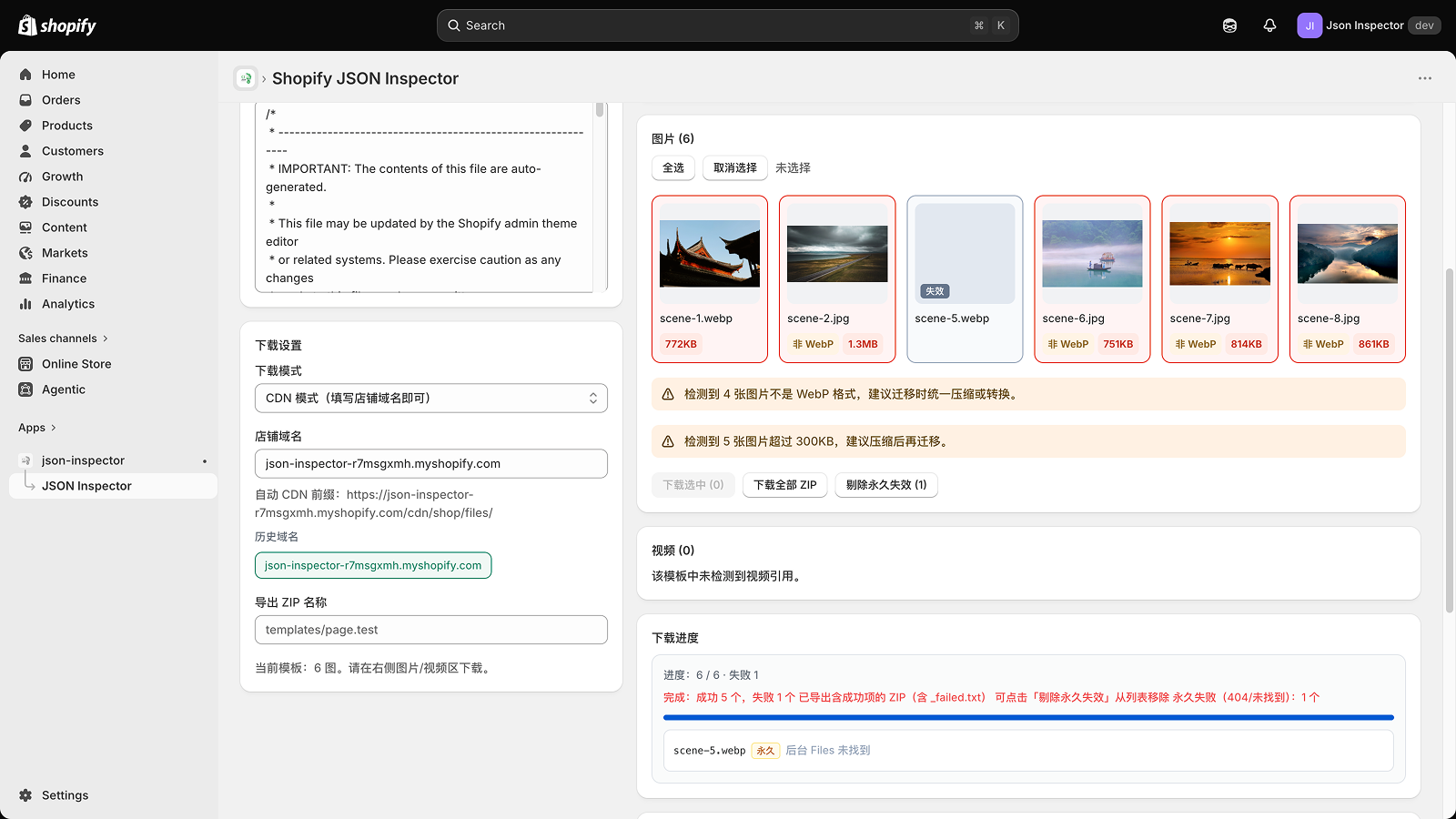
Task: Click the 店铺域名 store domain input field
Action: pos(431,464)
